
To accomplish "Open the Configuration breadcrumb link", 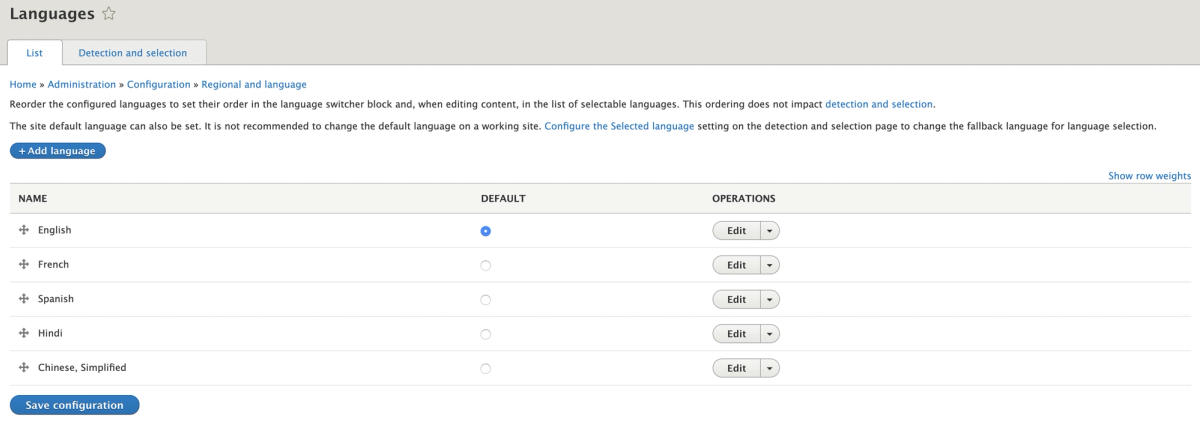I will [158, 85].
